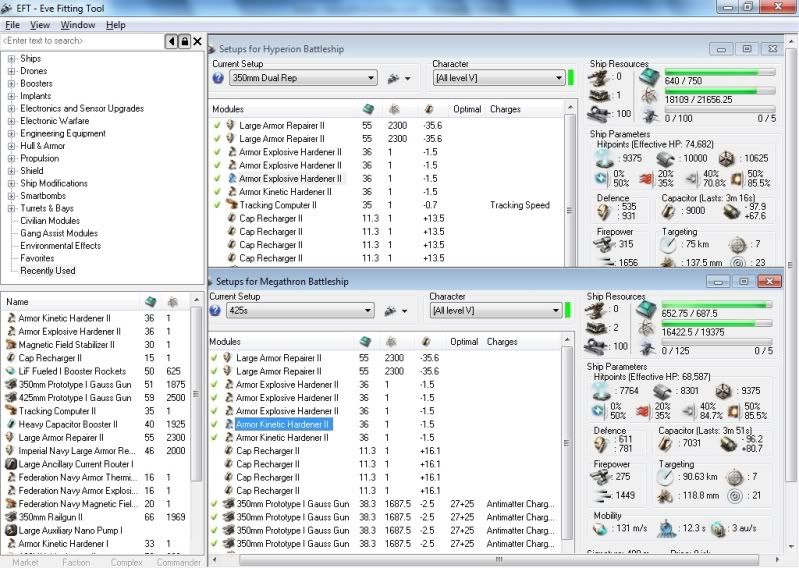Toggle highlighted Armor Kinetic Hardener II in Megathron

tap(215, 424)
